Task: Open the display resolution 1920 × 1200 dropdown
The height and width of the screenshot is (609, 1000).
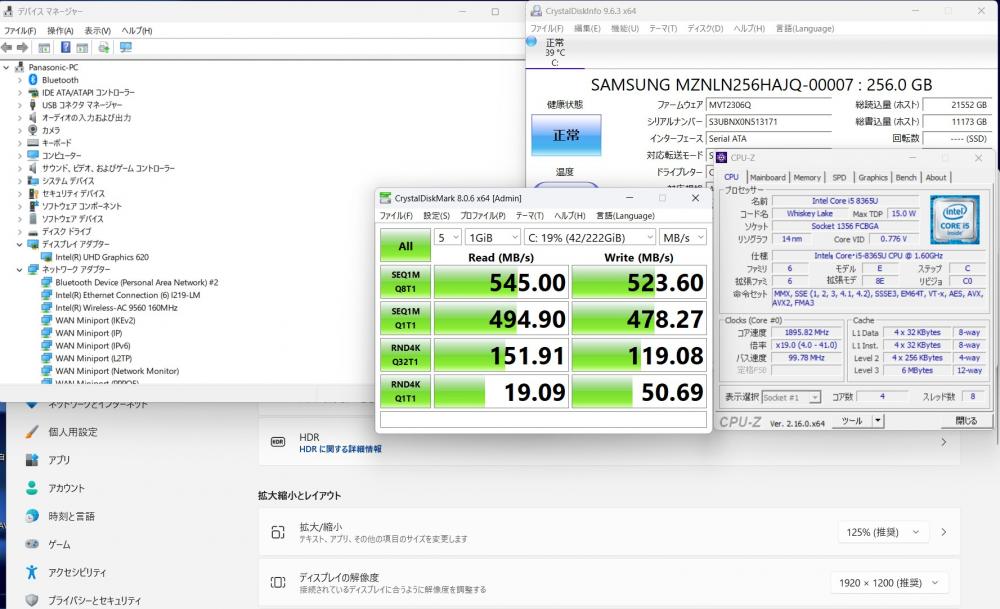Action: [889, 583]
